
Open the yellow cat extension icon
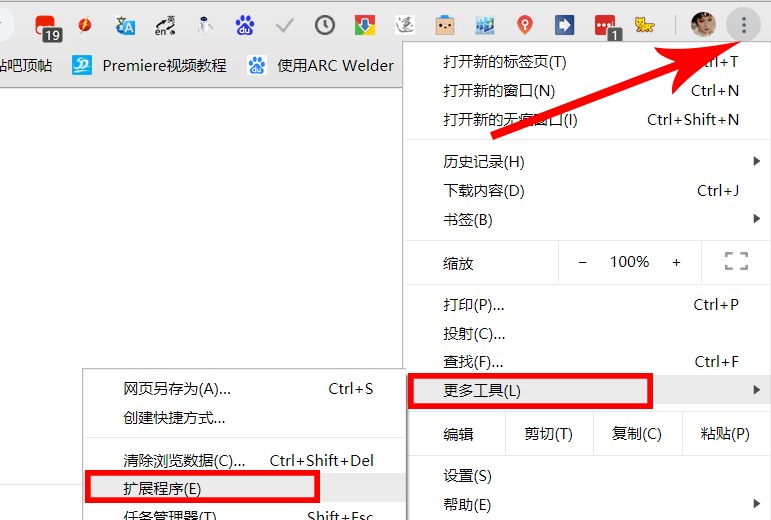click(644, 25)
